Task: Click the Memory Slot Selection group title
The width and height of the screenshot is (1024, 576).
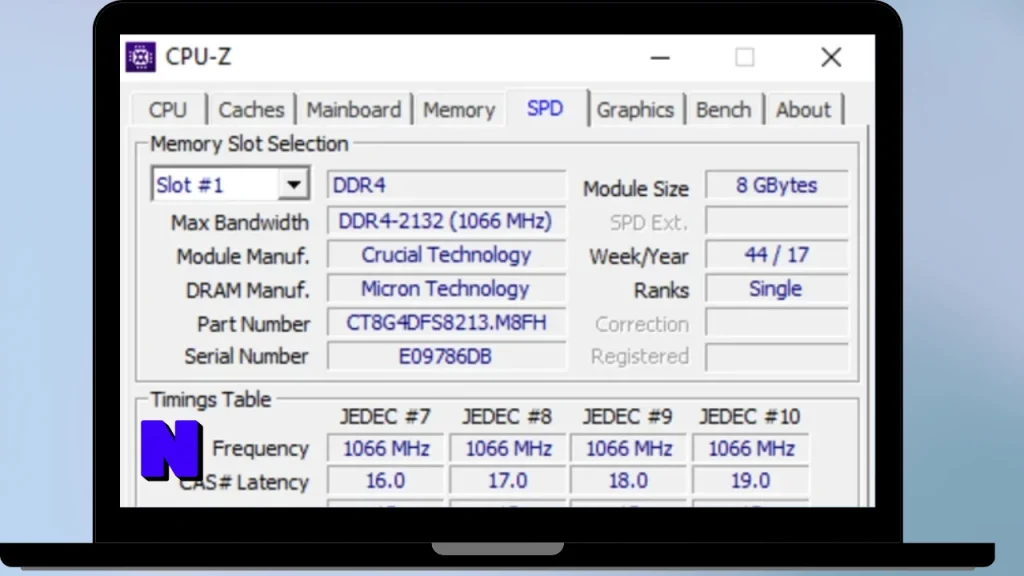Action: (x=249, y=144)
